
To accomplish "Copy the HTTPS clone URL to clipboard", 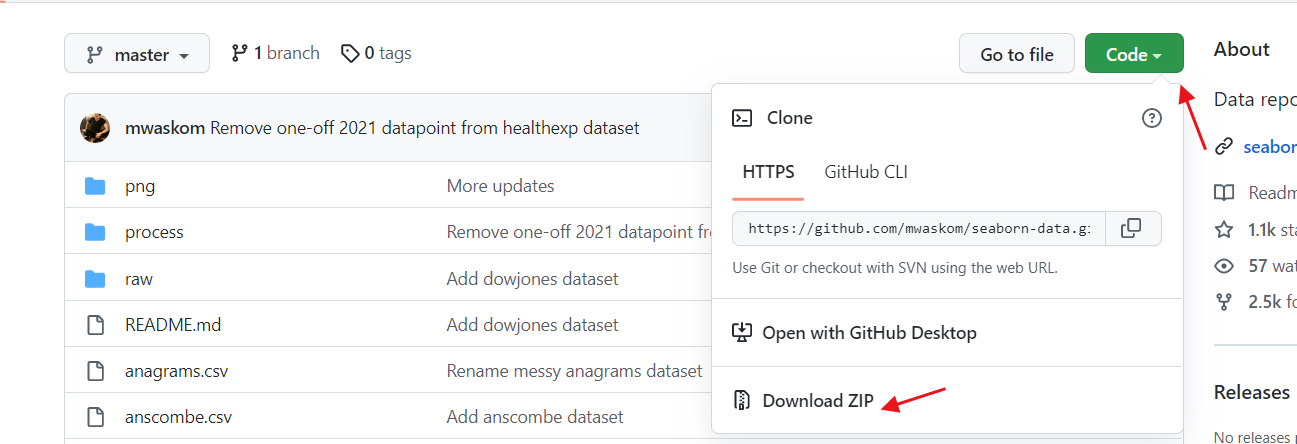I will point(1131,228).
